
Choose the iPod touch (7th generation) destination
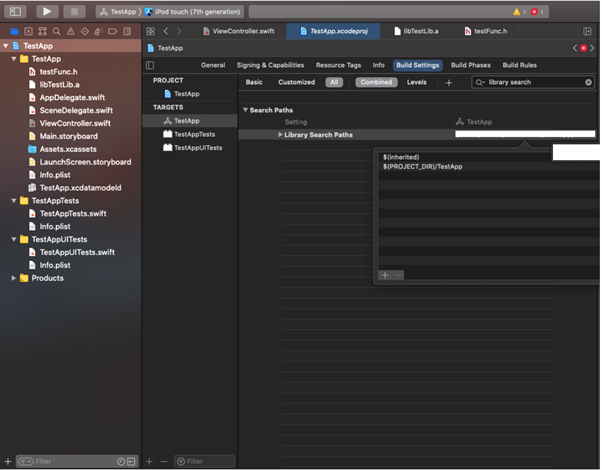[193, 12]
